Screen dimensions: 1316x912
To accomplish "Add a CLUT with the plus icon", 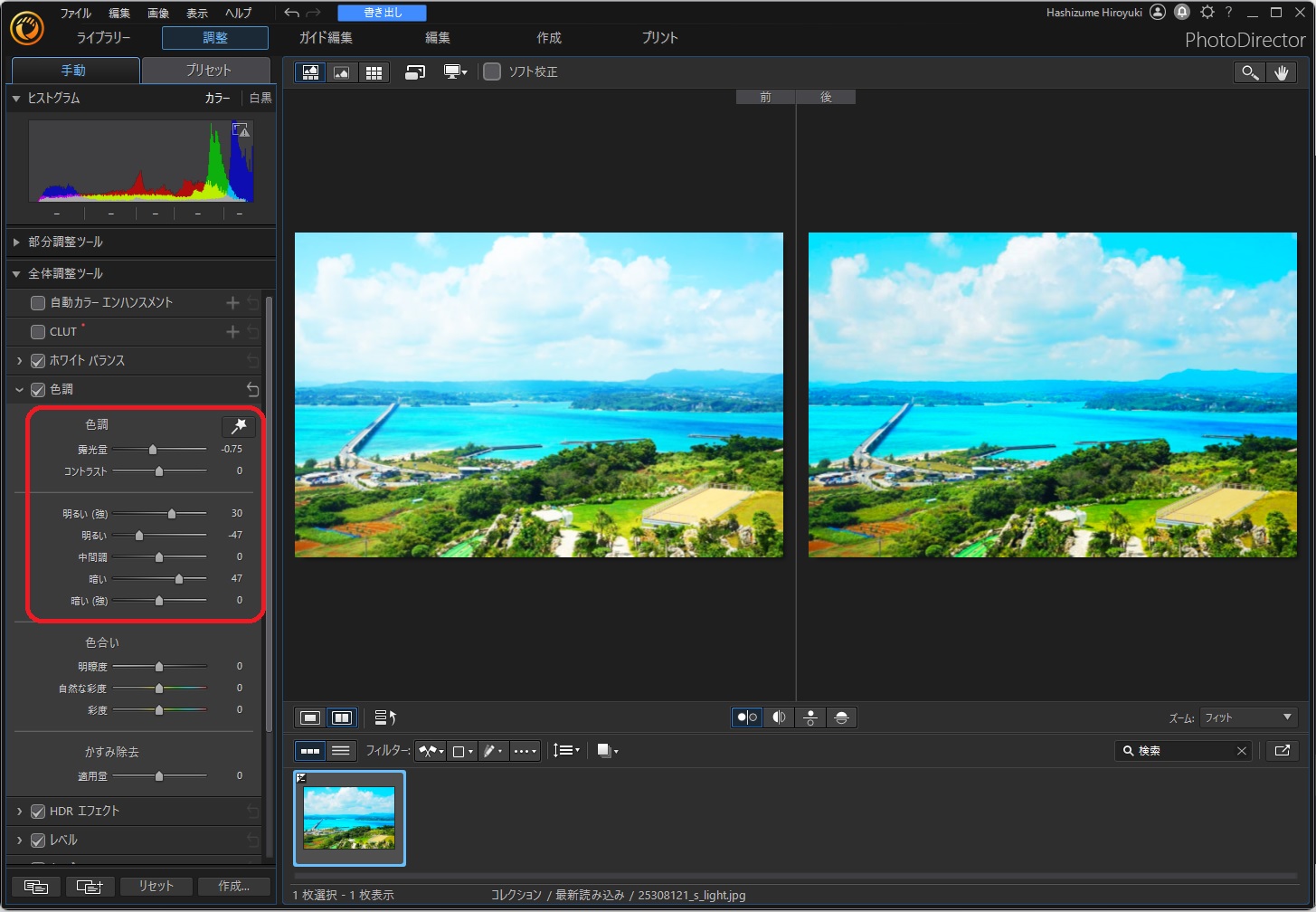I will click(x=232, y=332).
